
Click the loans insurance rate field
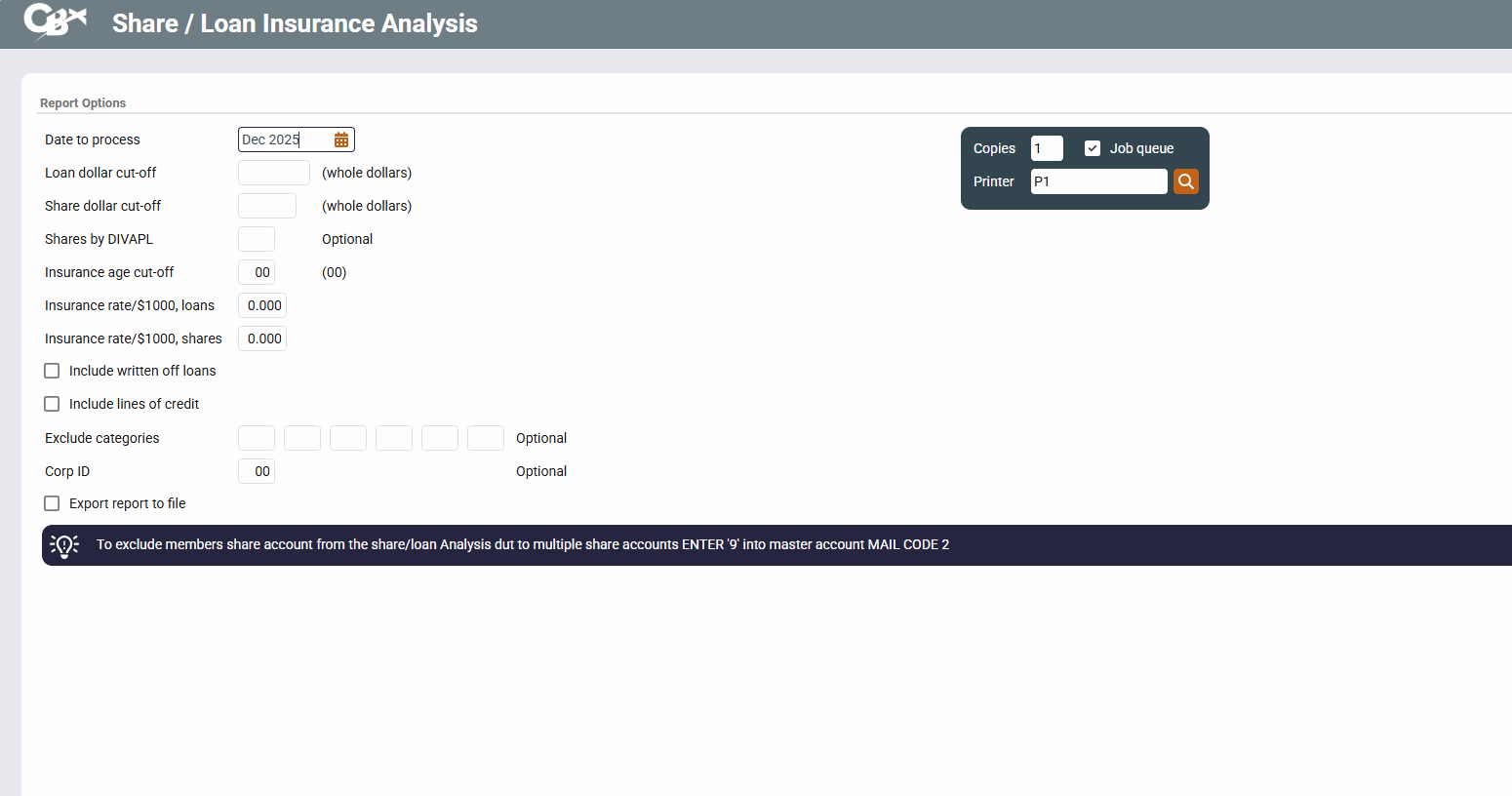tap(262, 305)
